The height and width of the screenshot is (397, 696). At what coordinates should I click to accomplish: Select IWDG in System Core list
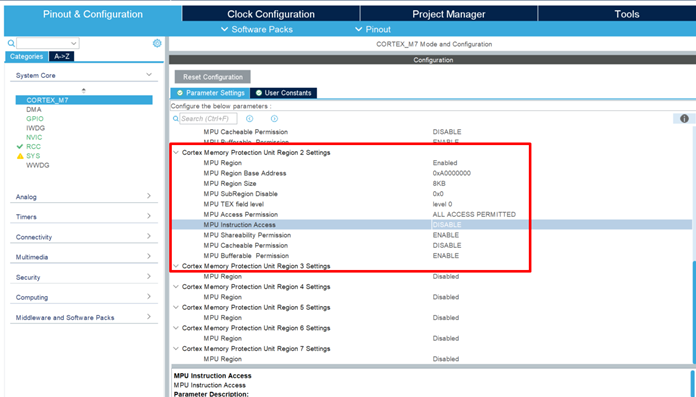click(x=36, y=128)
